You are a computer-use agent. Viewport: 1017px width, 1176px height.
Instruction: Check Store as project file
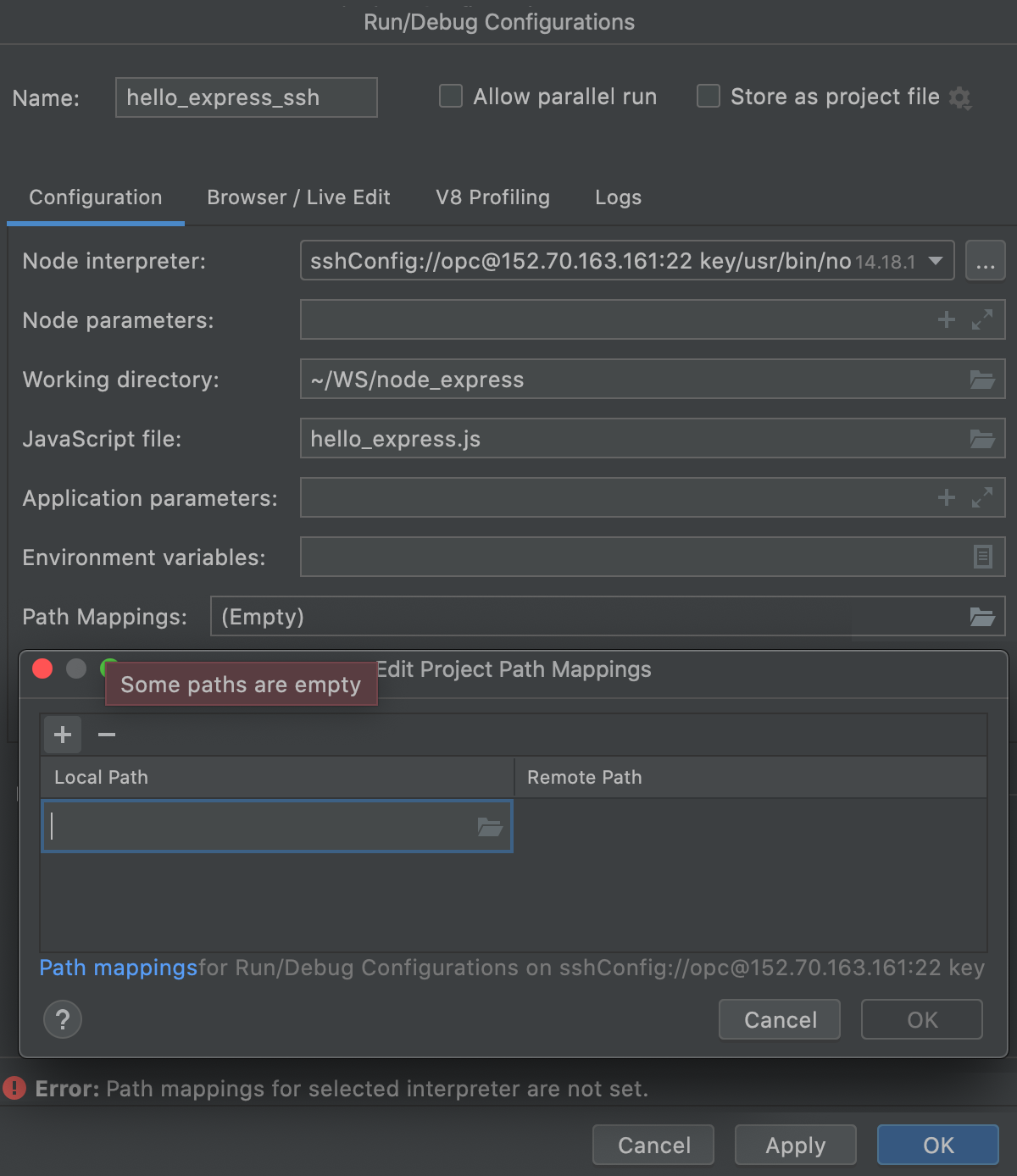709,97
